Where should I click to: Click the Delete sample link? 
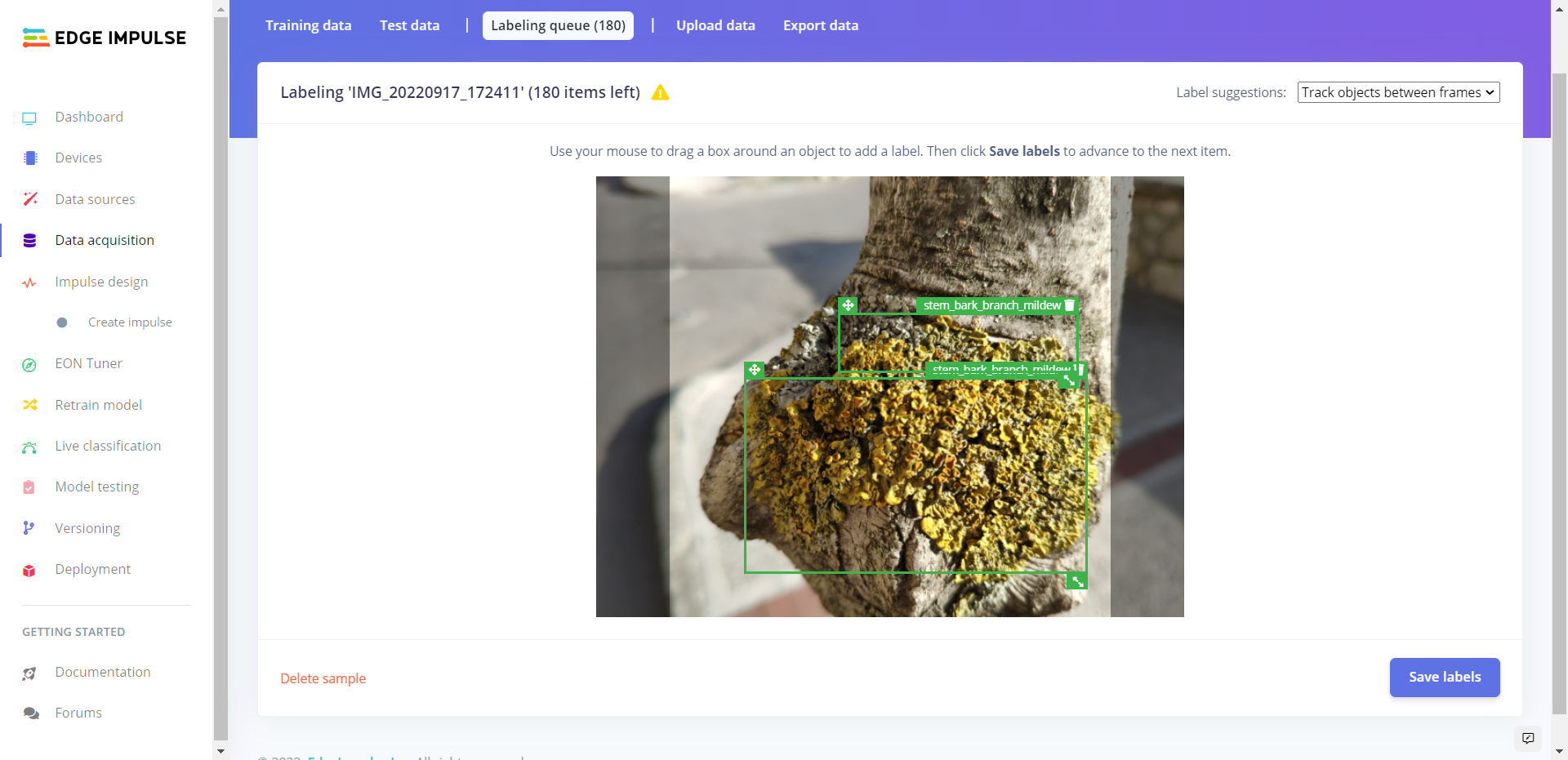click(323, 678)
